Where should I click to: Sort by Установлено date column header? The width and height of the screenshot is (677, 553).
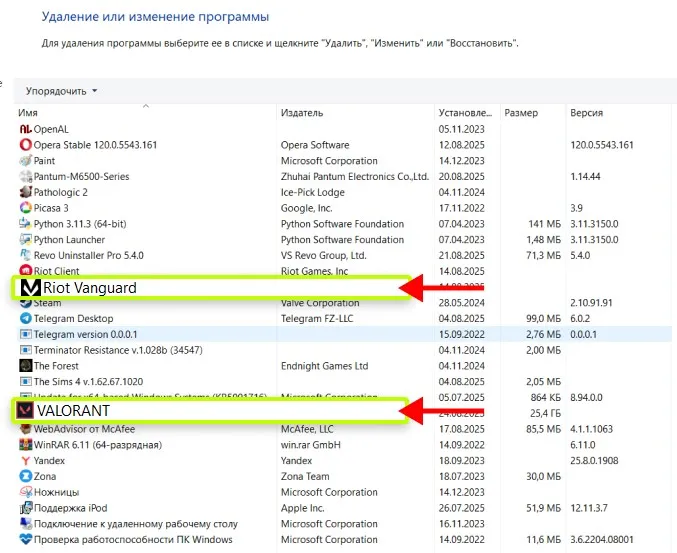(465, 113)
